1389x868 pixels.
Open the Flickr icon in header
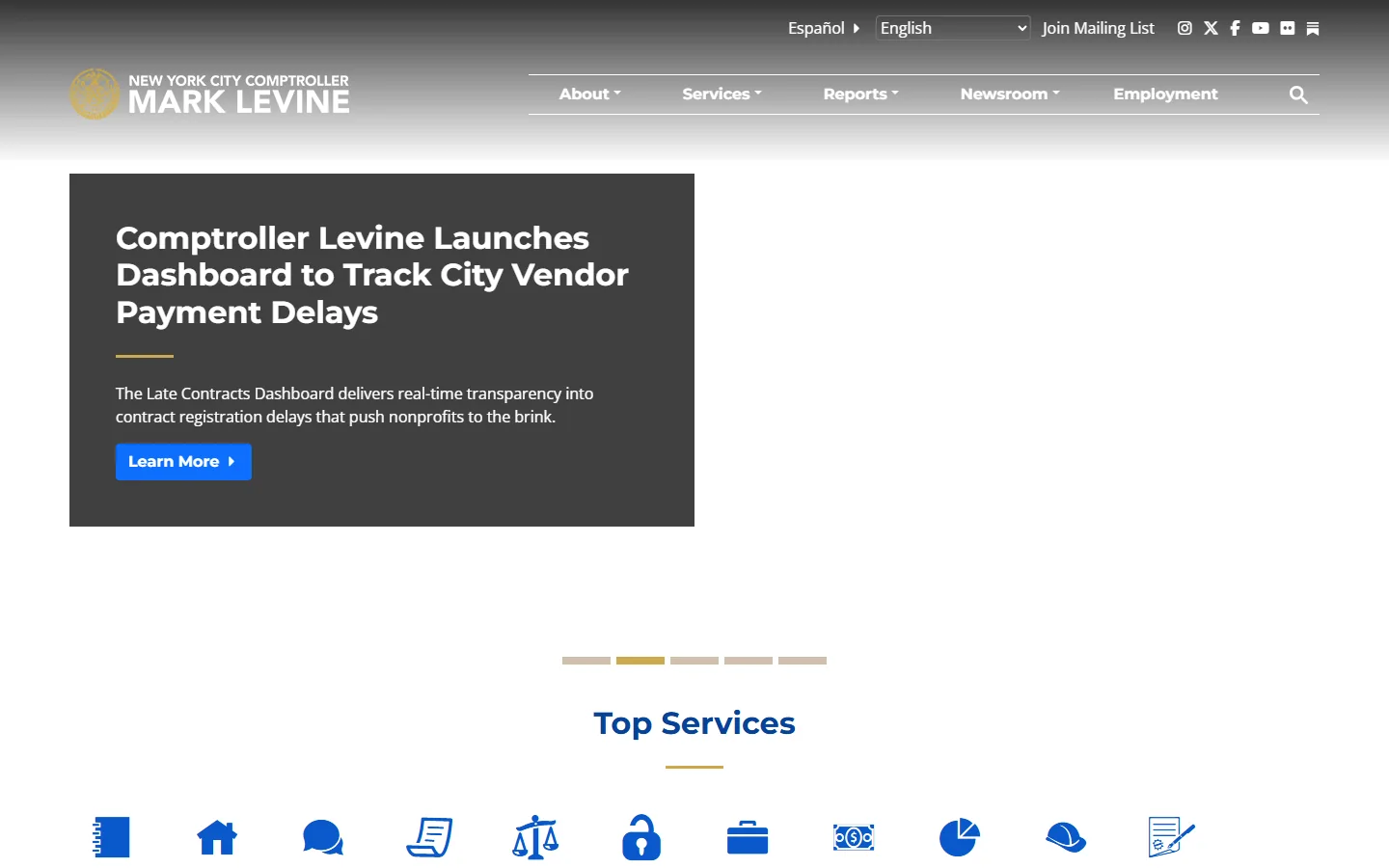click(x=1288, y=28)
